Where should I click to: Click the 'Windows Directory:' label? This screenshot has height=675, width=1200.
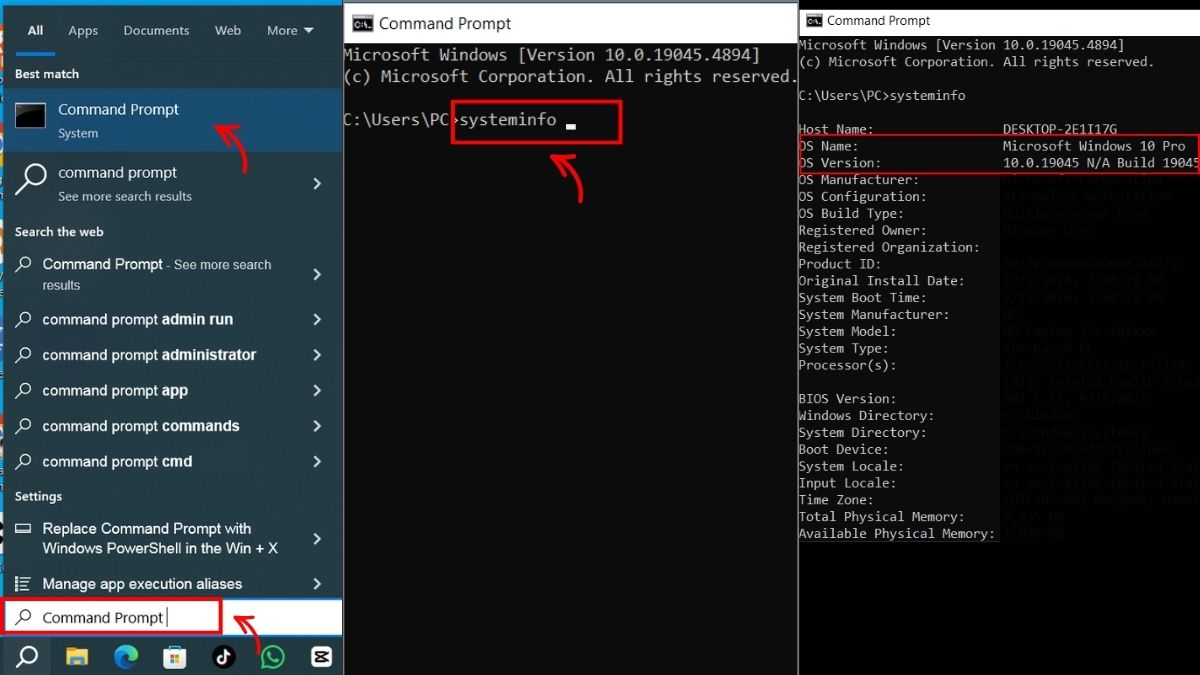click(867, 416)
